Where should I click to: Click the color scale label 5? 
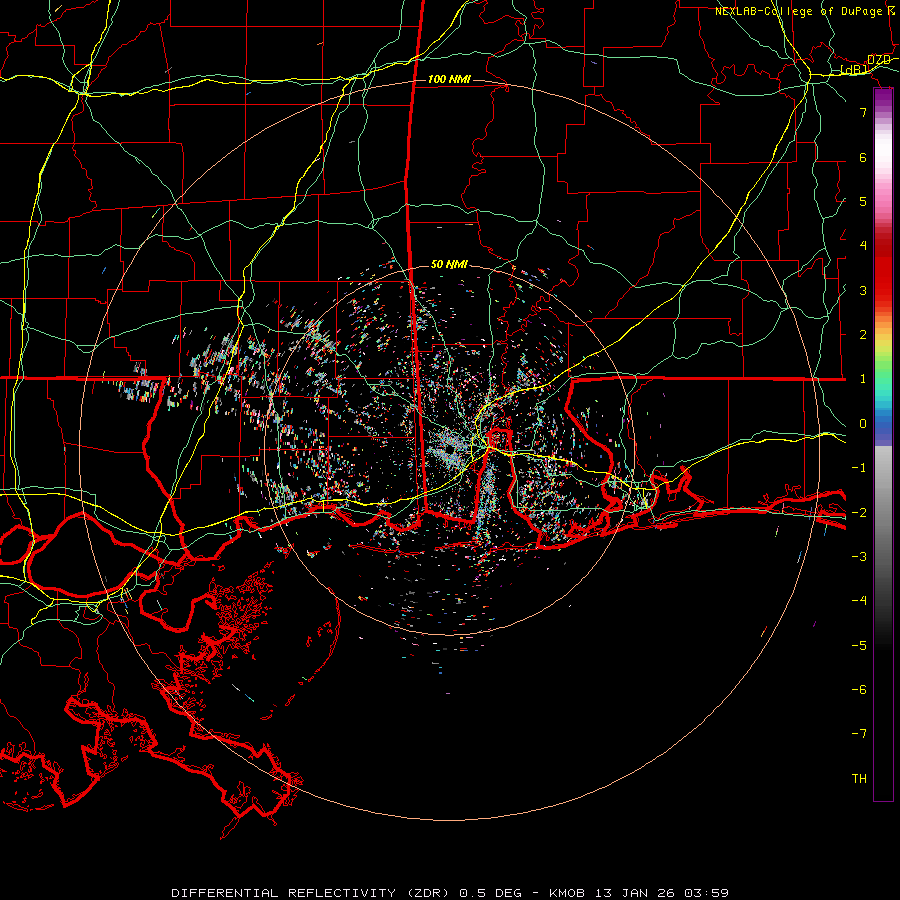click(863, 201)
